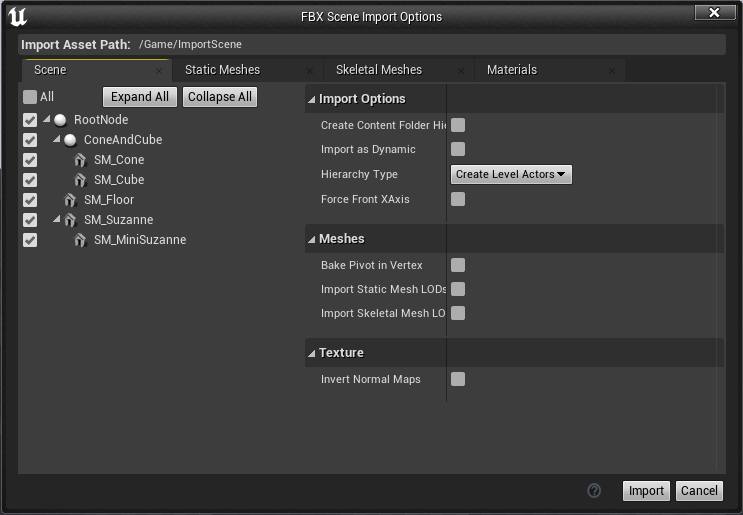Click the Import button

click(646, 491)
